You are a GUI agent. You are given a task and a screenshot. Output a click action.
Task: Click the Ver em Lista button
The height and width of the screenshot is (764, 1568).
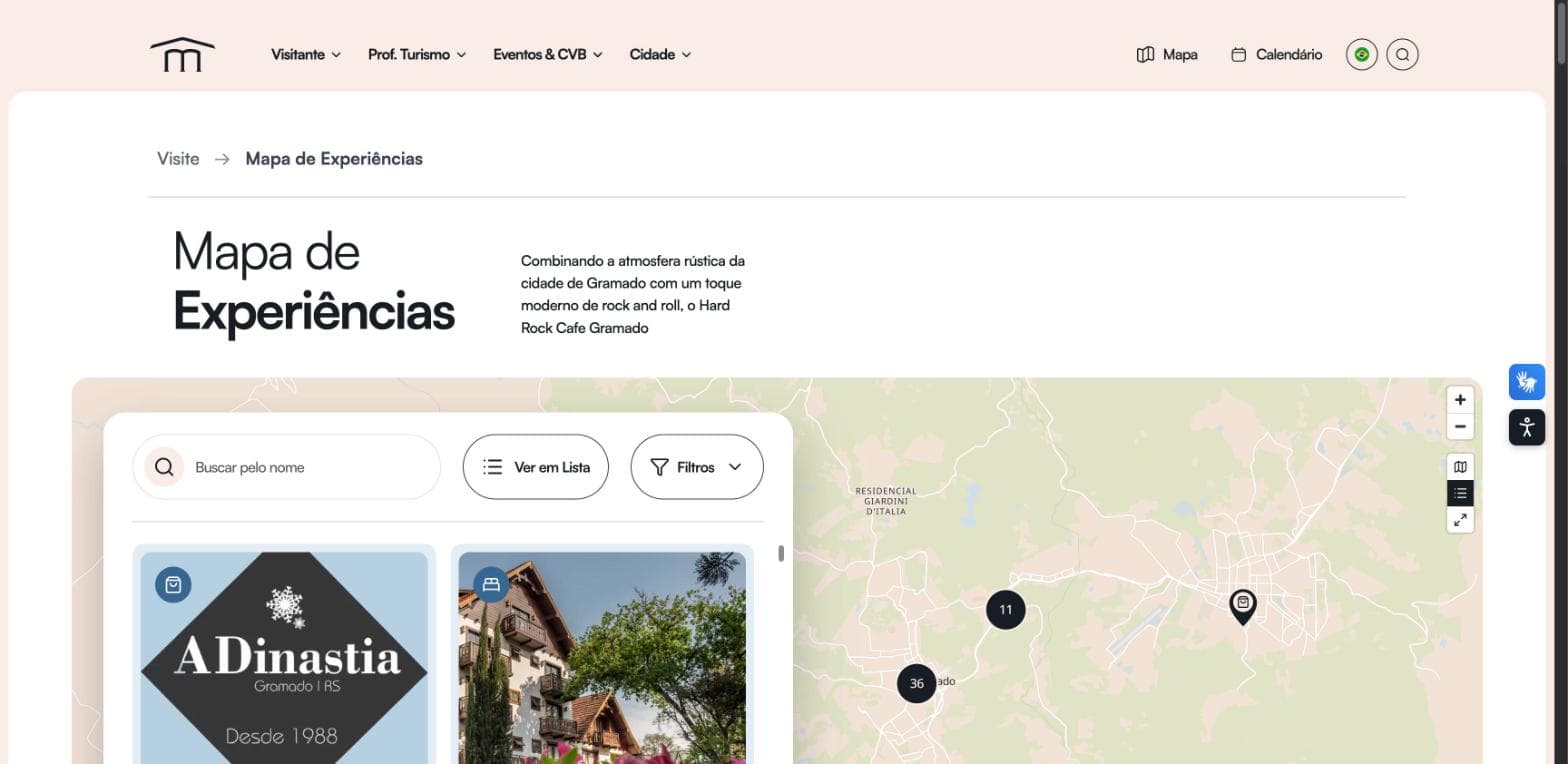[x=535, y=467]
